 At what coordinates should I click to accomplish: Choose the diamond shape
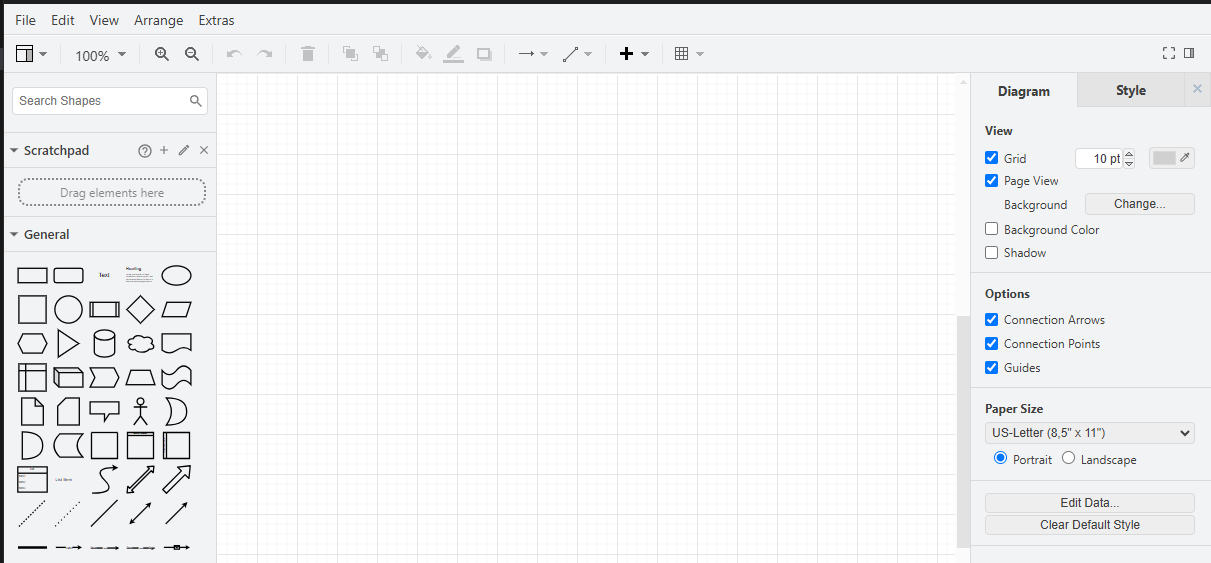(141, 309)
